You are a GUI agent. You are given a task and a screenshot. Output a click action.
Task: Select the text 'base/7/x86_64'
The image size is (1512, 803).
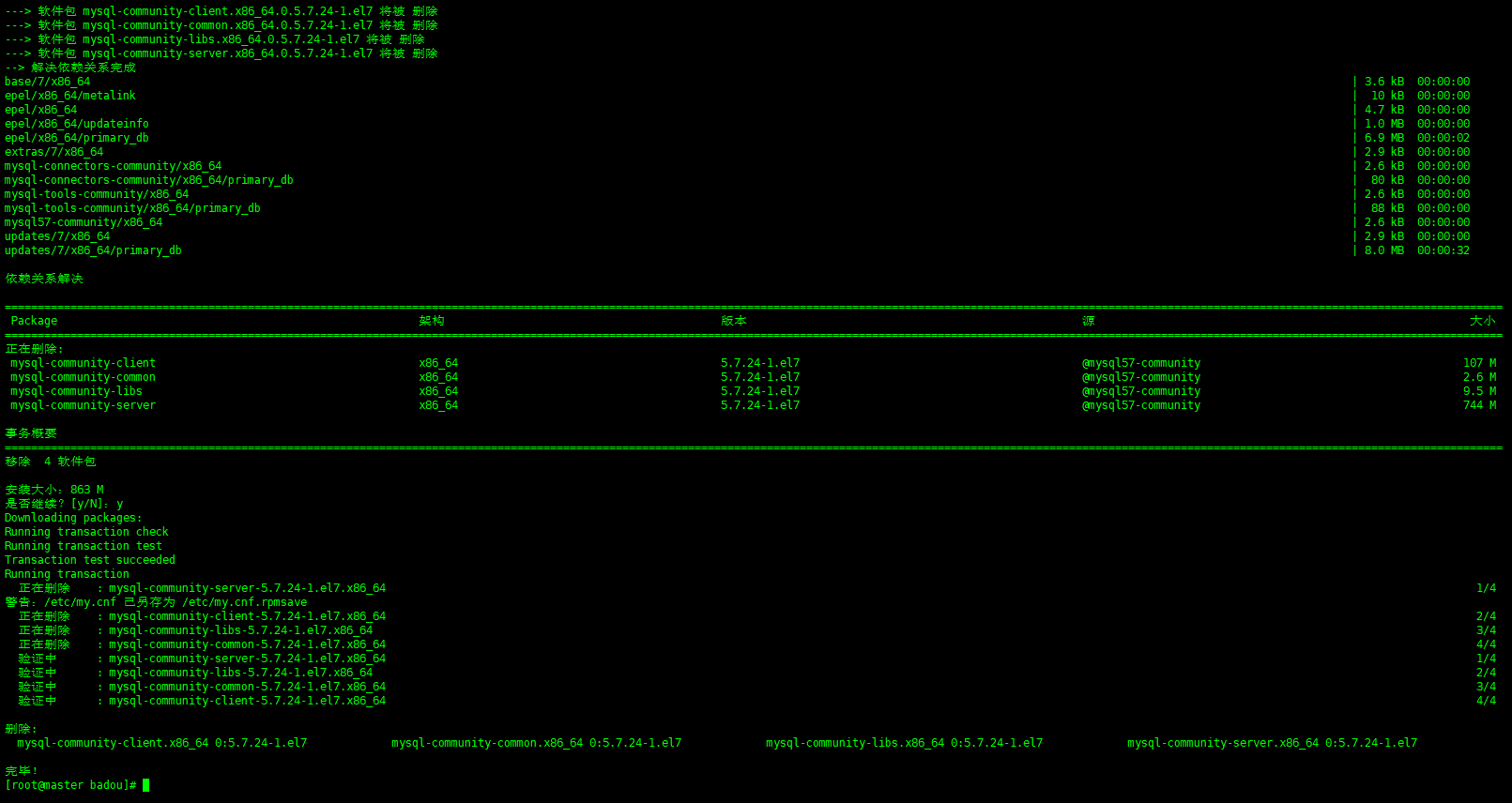pos(48,82)
